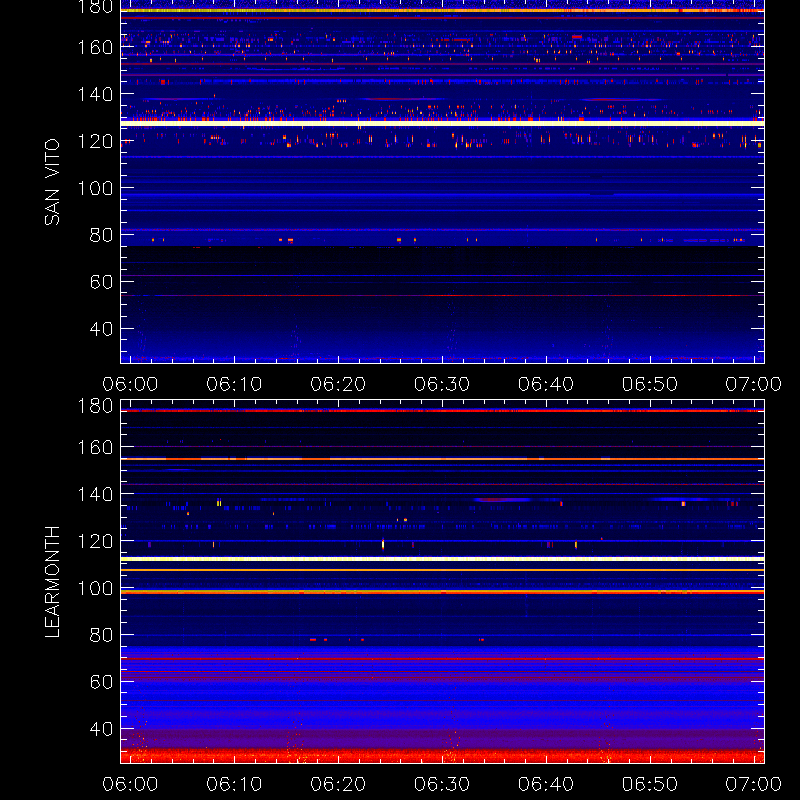
Task: Pick the 40 tick label on Learmonth plot
Action: point(102,729)
